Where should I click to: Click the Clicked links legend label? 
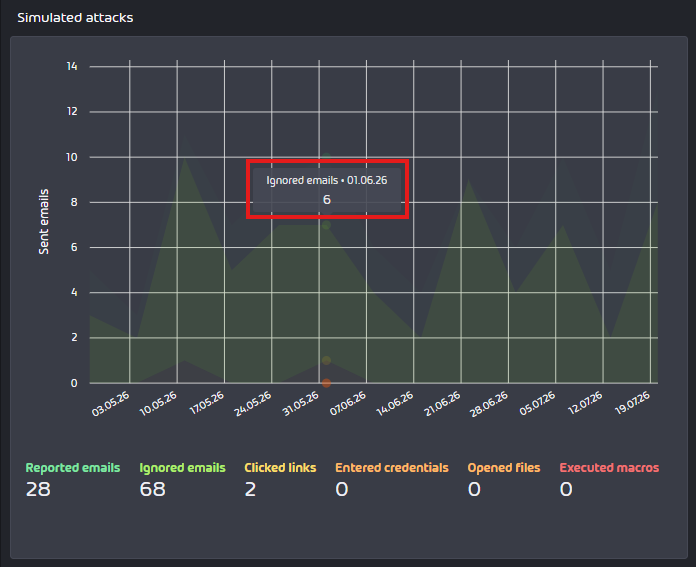point(280,468)
